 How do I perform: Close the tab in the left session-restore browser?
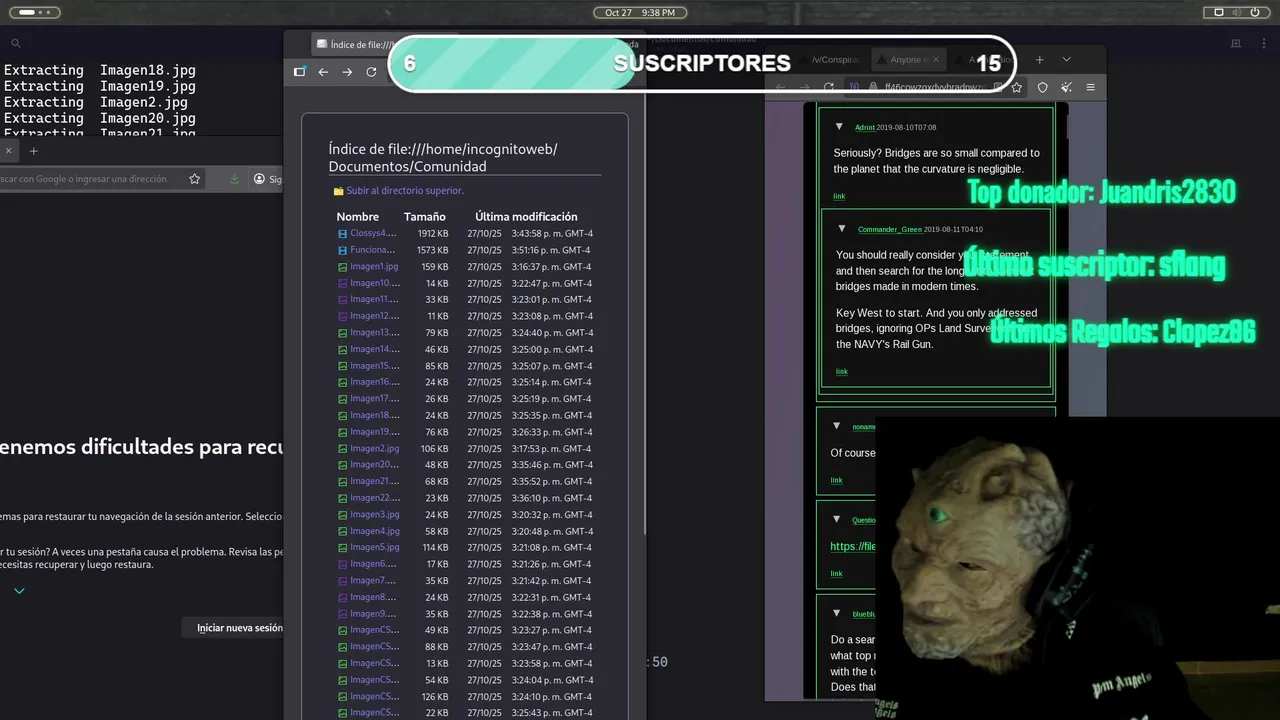coord(8,151)
